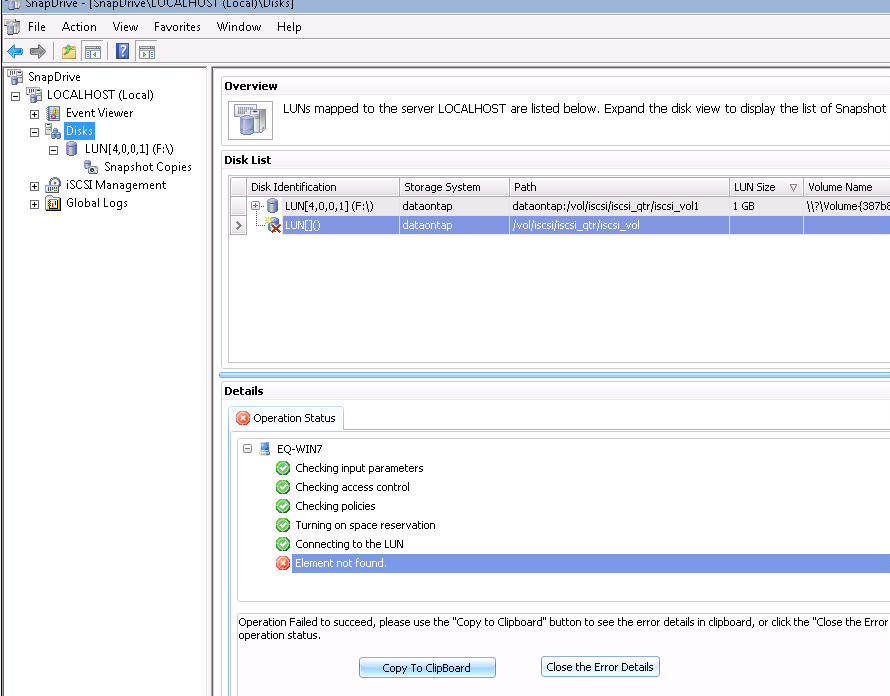Click Show/Hide Console Tree toolbar icon
The width and height of the screenshot is (890, 696).
93,52
